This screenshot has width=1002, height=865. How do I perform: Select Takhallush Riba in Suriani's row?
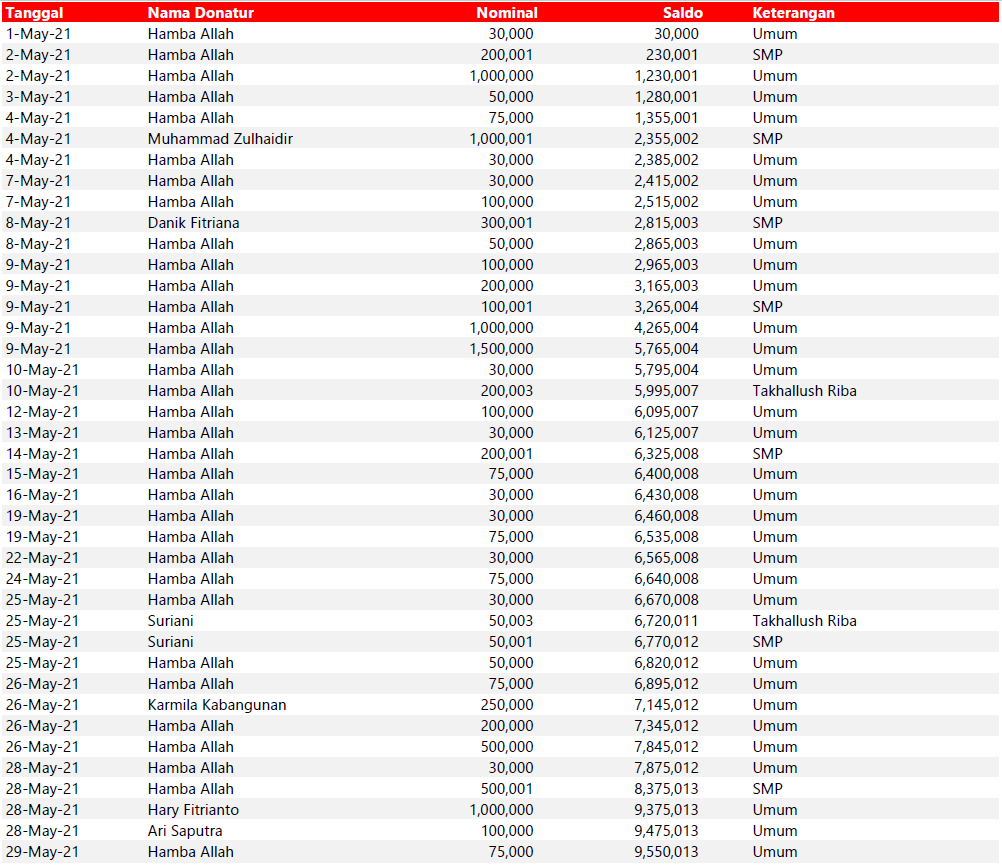coord(804,621)
